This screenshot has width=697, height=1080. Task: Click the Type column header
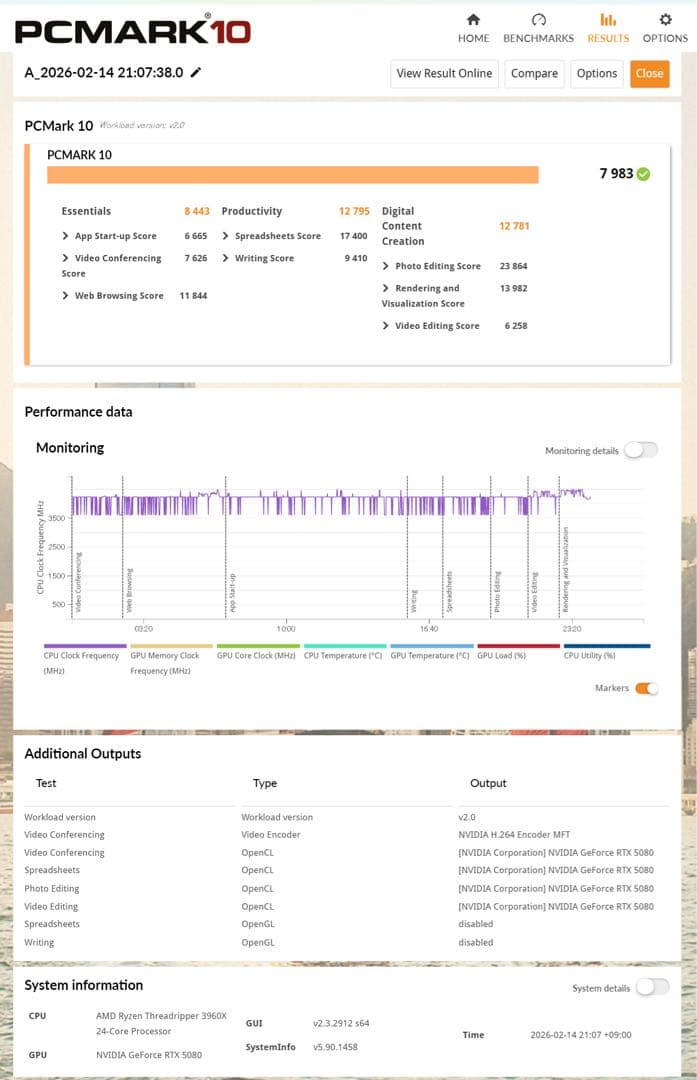pos(265,783)
